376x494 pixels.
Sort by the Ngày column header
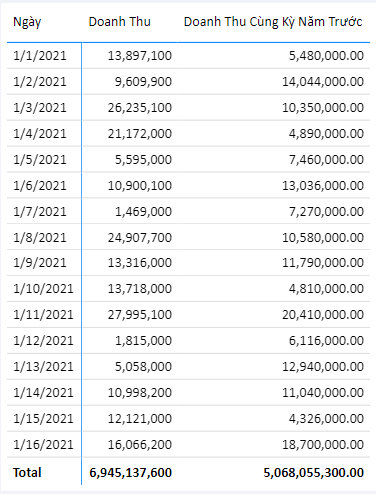point(27,22)
